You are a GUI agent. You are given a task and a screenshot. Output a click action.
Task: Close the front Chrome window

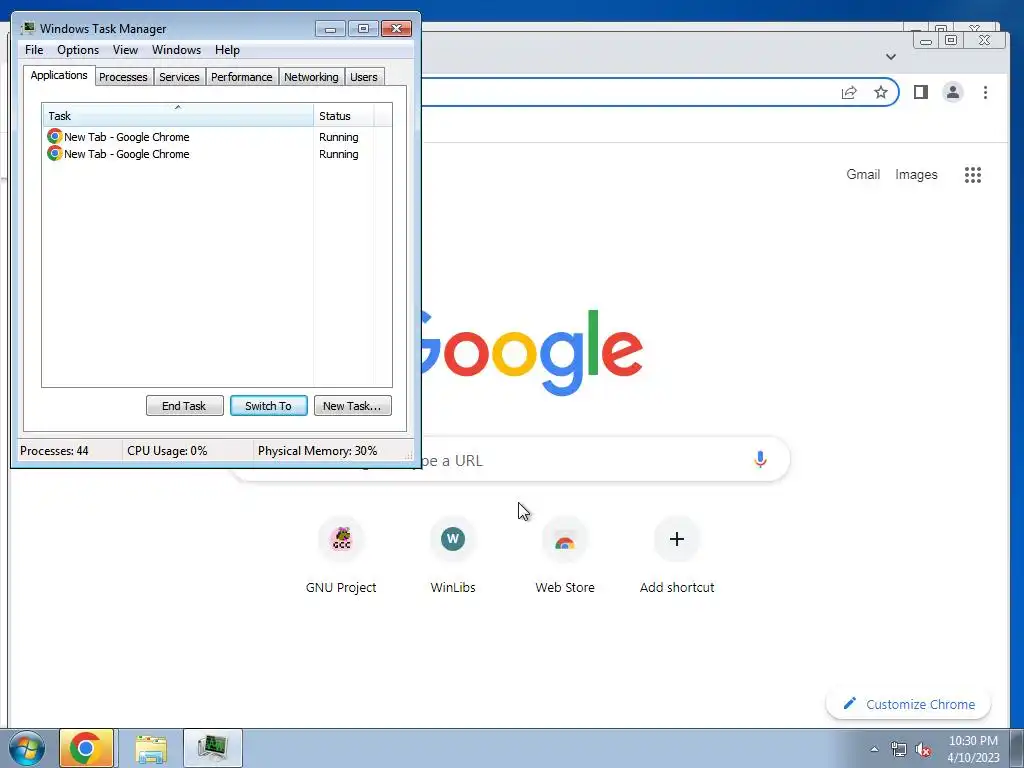coord(984,40)
